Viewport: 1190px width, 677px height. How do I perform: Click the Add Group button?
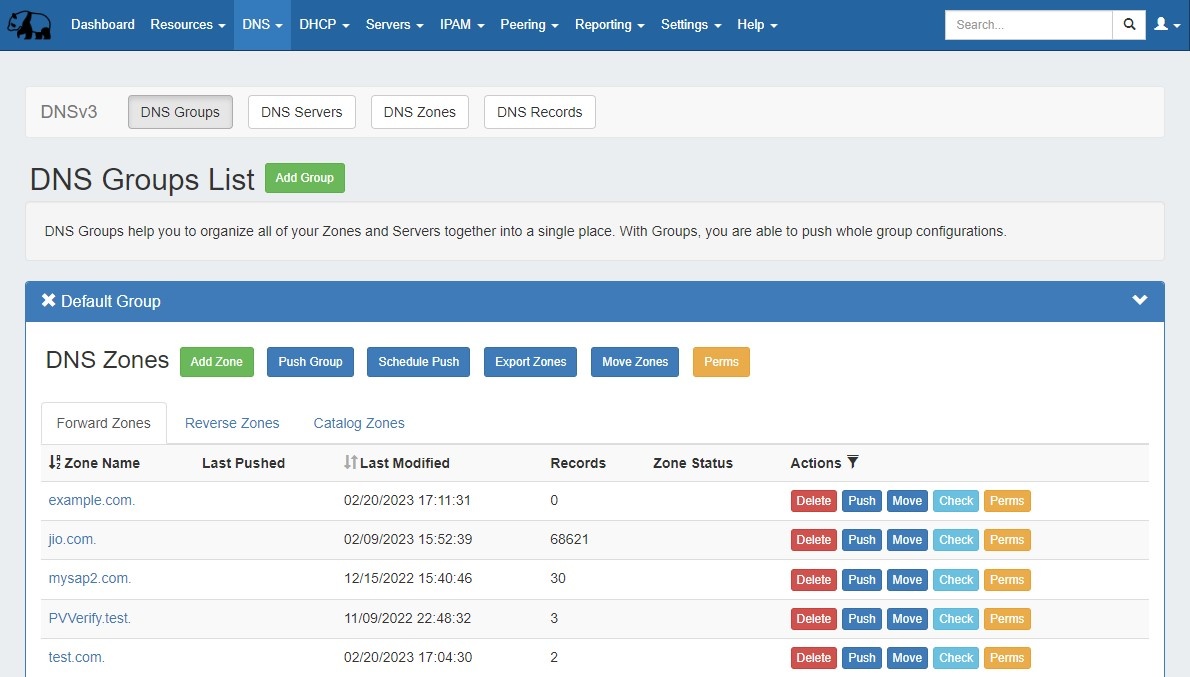point(304,178)
